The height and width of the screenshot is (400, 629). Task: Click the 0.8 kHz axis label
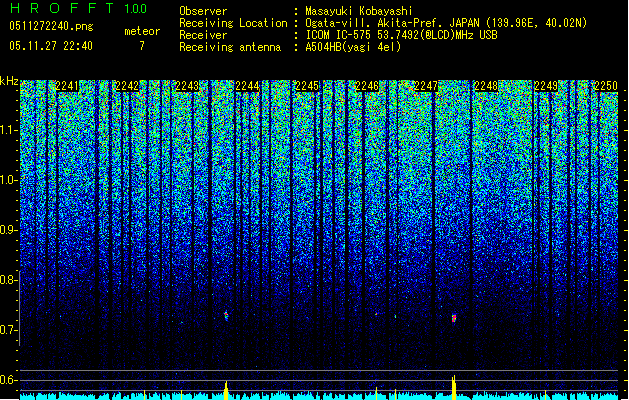click(x=8, y=280)
